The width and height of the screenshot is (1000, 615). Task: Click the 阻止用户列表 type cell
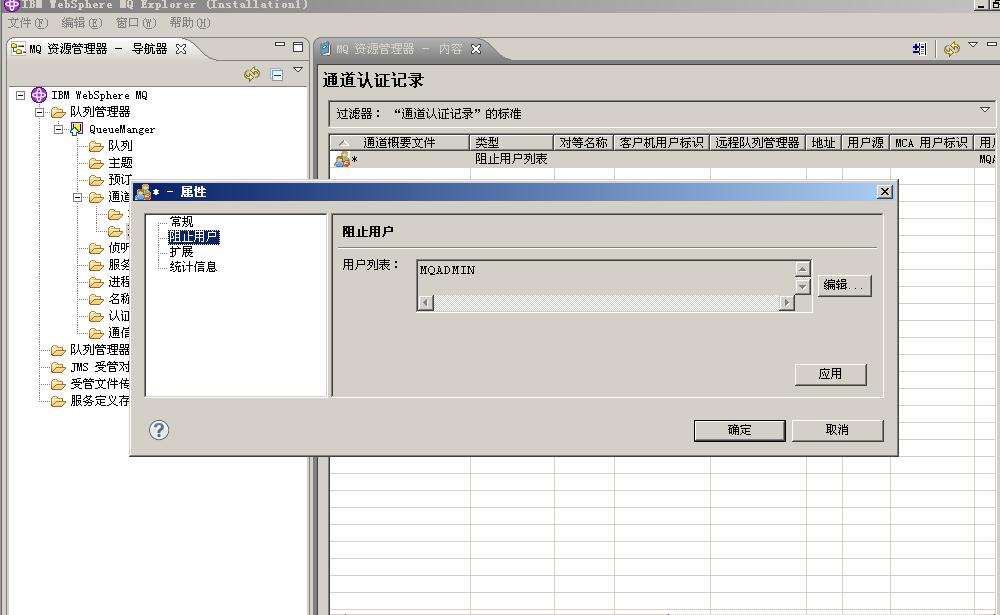[511, 159]
